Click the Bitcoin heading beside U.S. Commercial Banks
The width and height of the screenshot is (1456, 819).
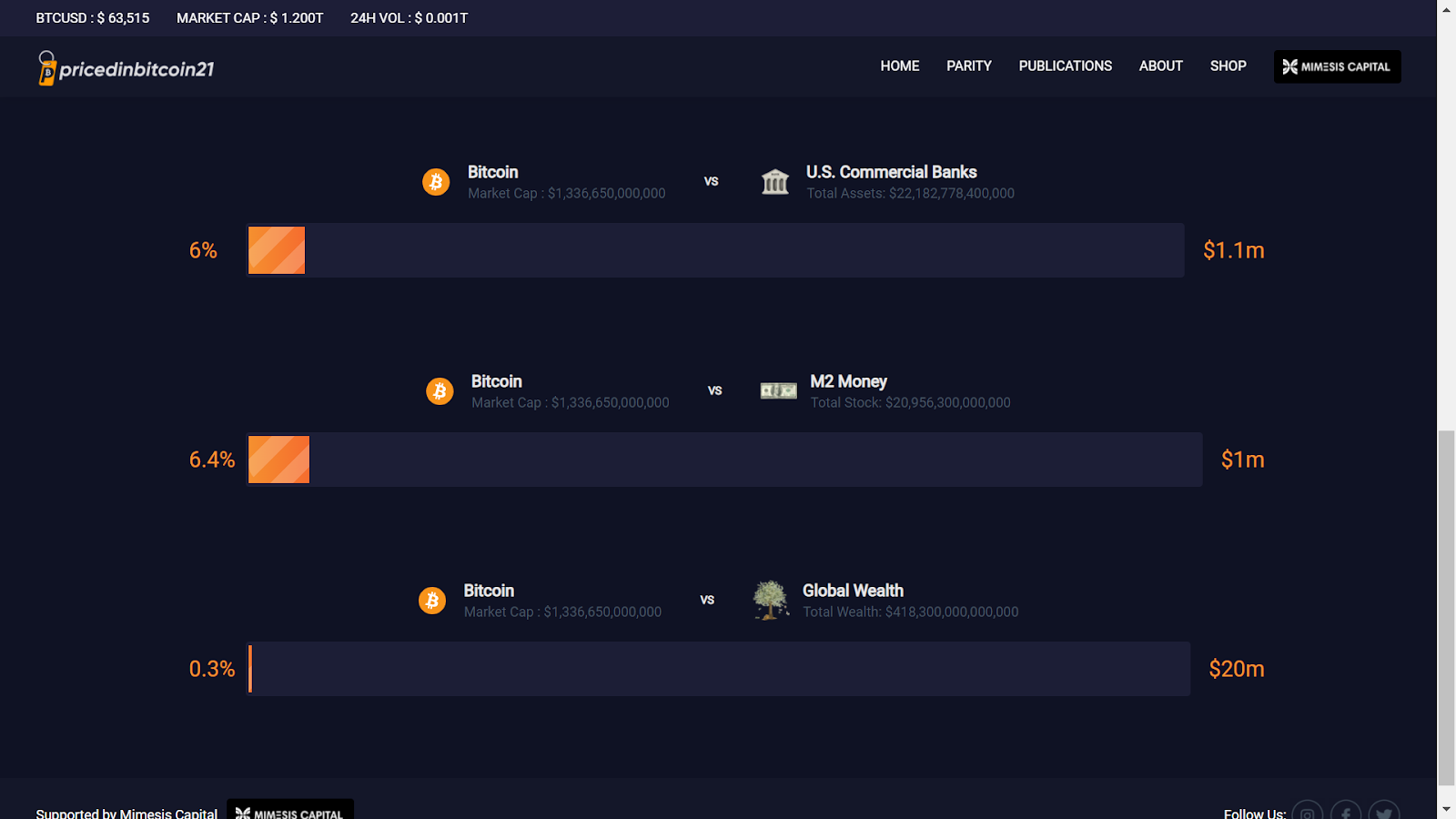(493, 172)
